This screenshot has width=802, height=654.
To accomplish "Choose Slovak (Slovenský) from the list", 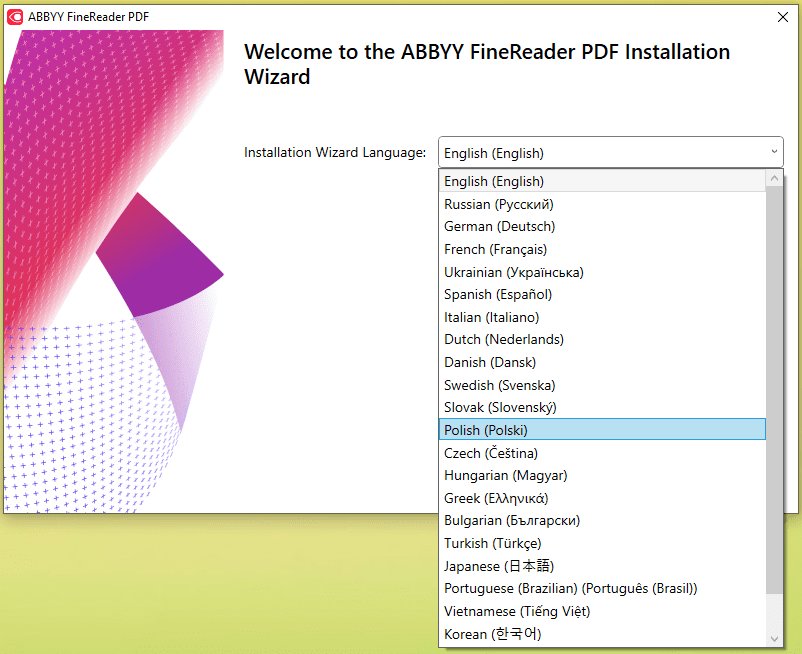I will click(602, 408).
